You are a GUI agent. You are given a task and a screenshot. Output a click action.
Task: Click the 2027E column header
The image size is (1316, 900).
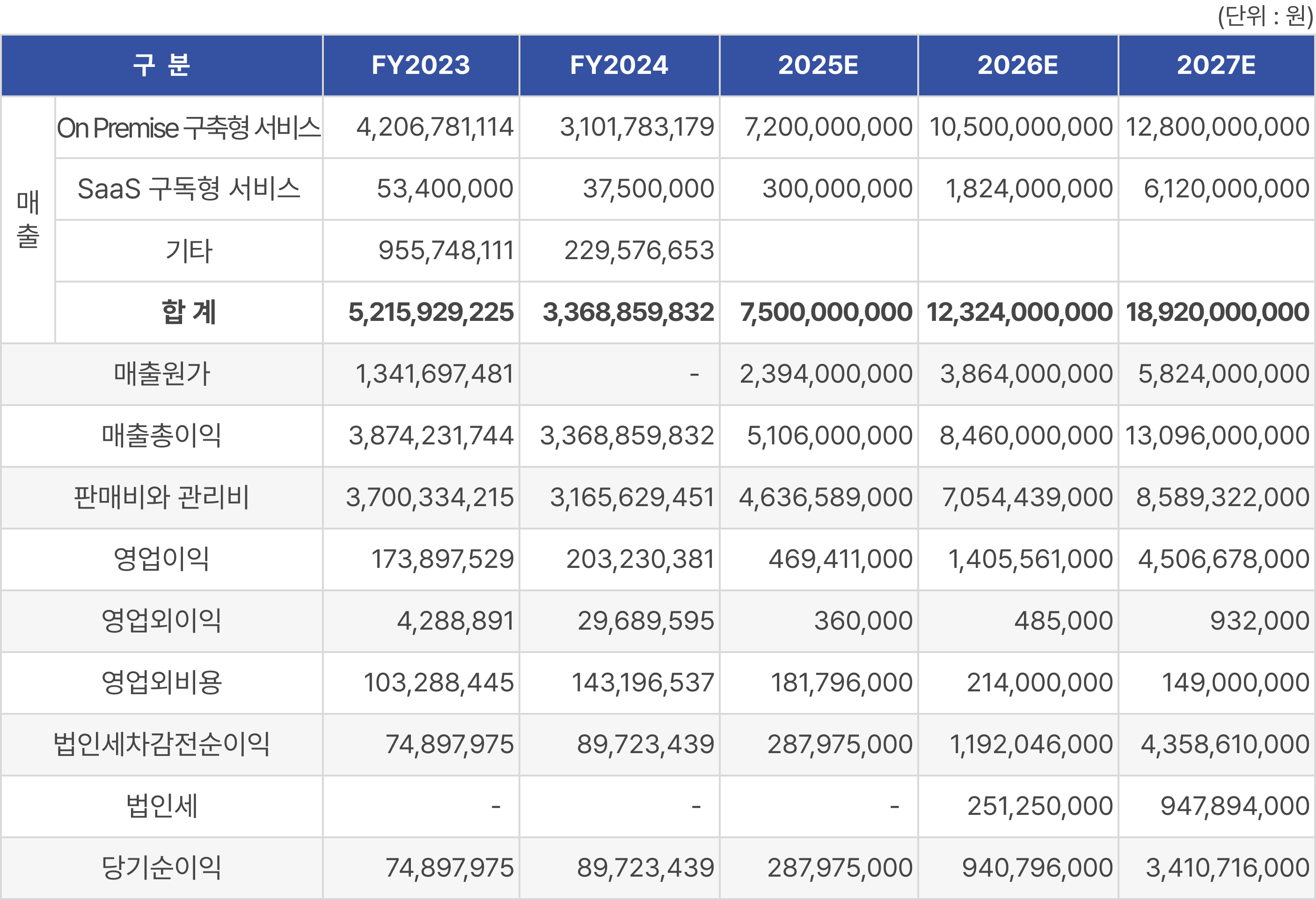click(1216, 65)
